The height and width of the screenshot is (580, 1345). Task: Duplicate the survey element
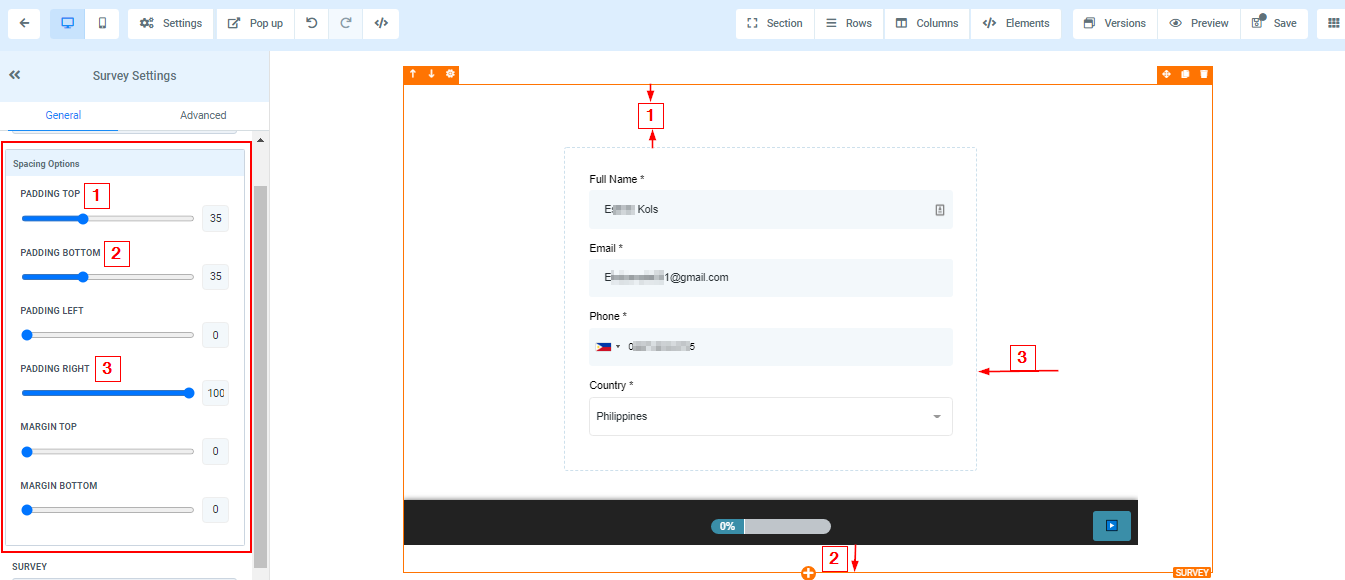1185,74
